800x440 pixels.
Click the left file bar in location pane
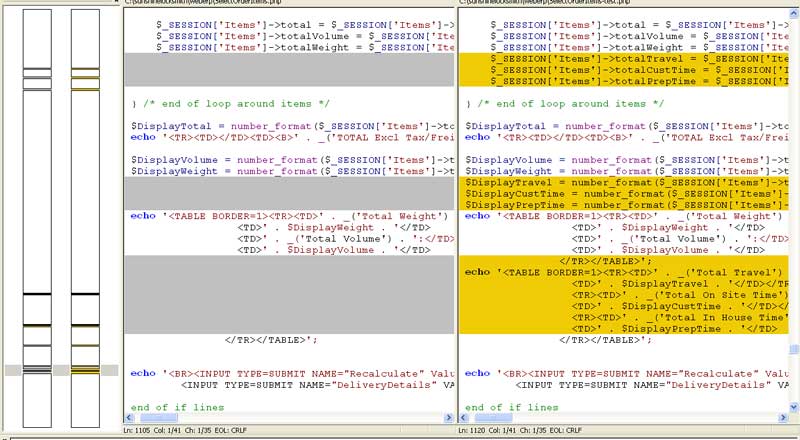pyautogui.click(x=36, y=200)
